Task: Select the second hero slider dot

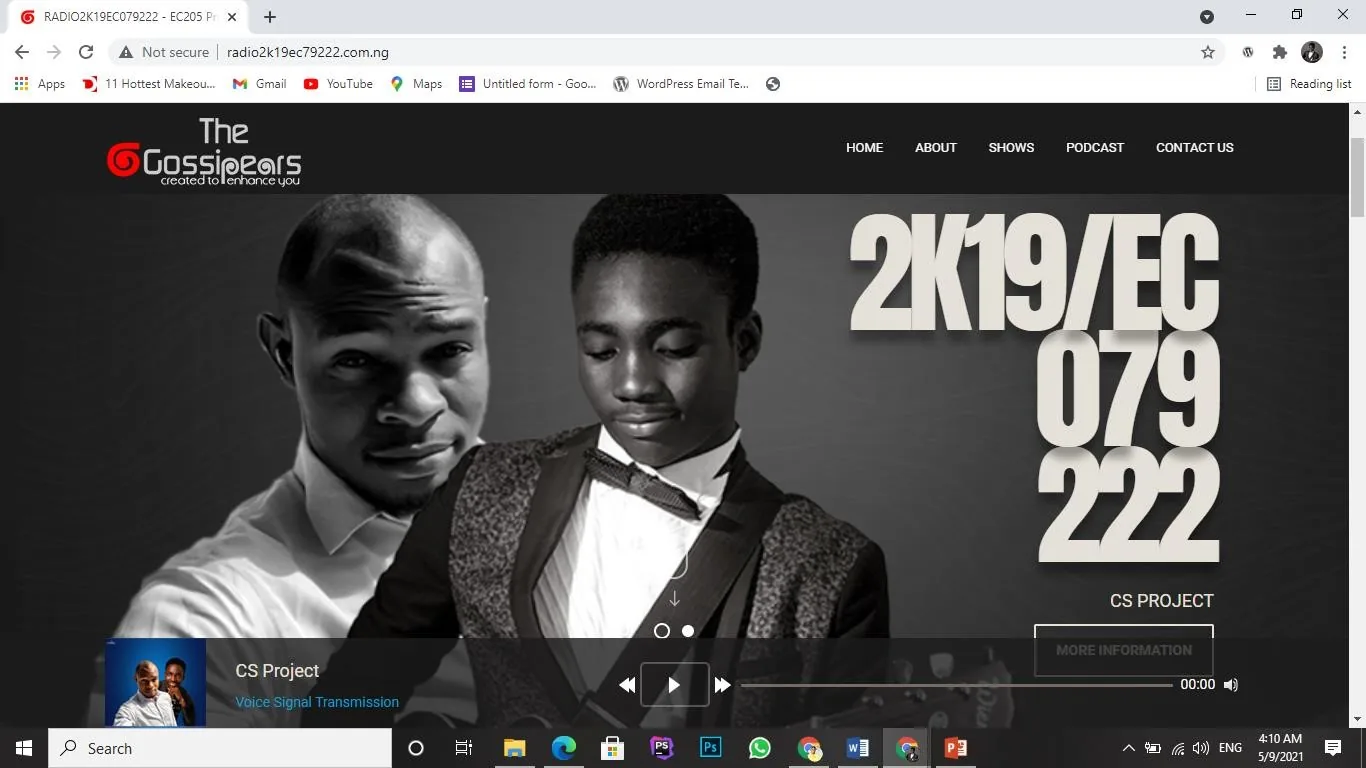Action: pos(688,631)
